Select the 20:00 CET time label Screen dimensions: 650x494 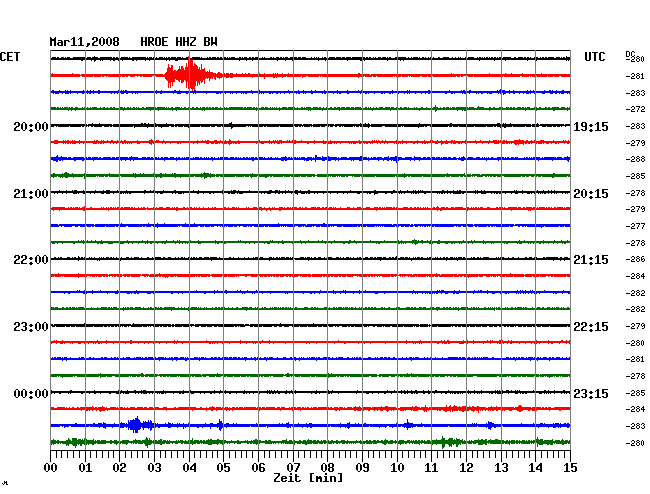(31, 127)
